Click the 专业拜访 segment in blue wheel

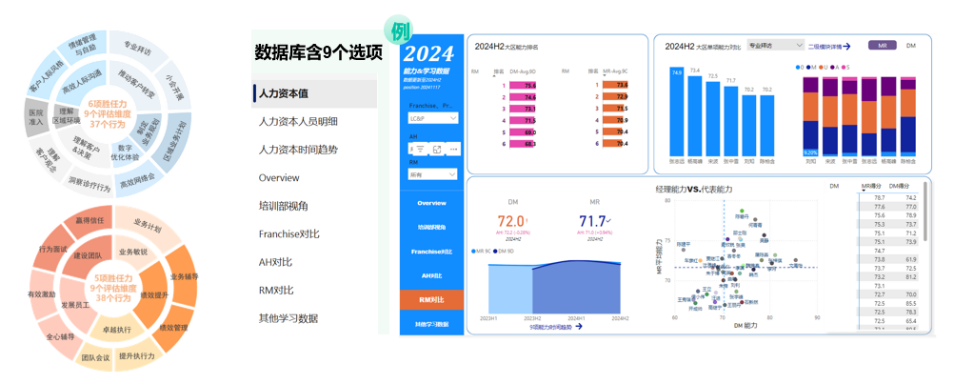(138, 46)
